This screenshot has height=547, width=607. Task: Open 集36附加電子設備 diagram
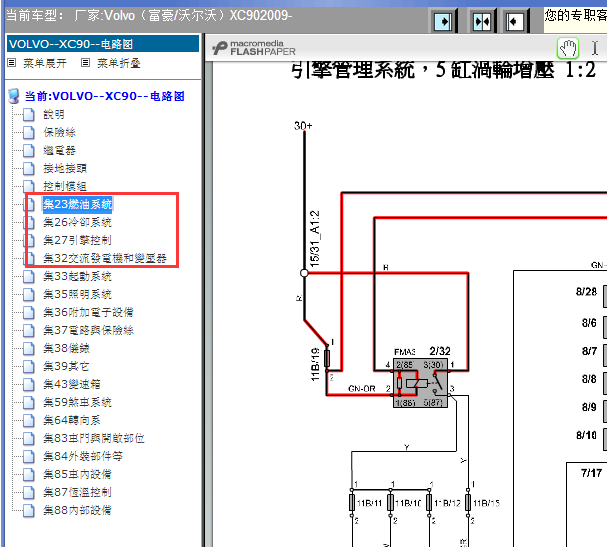88,312
